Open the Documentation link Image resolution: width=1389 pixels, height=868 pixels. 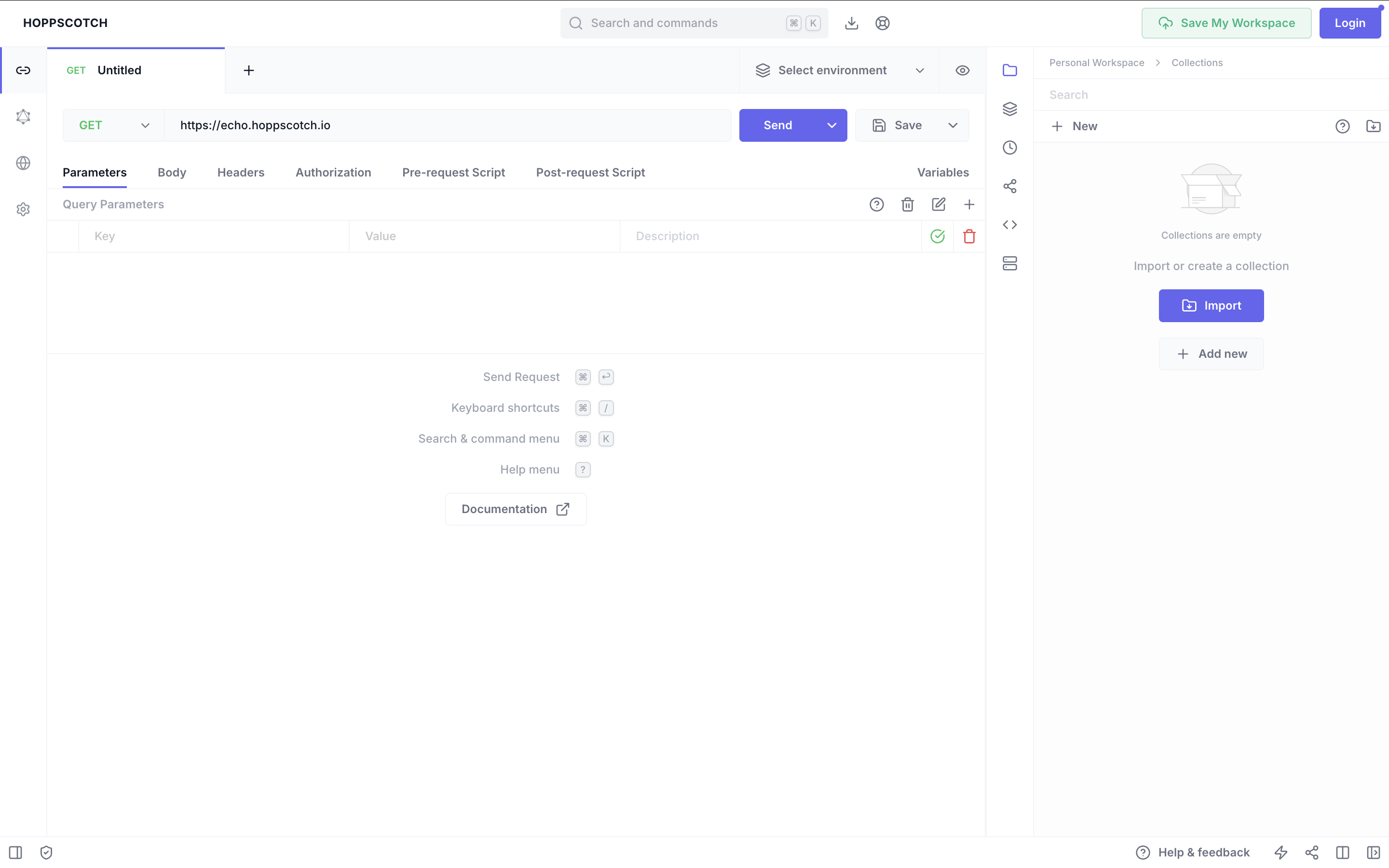(516, 509)
